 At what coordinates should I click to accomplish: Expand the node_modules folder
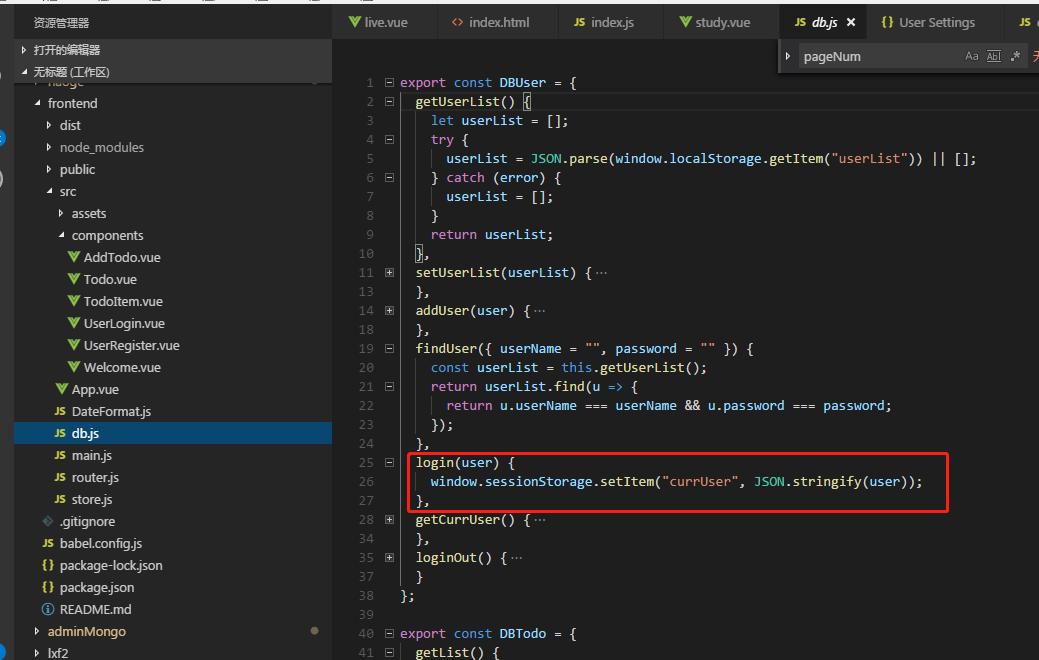(101, 147)
